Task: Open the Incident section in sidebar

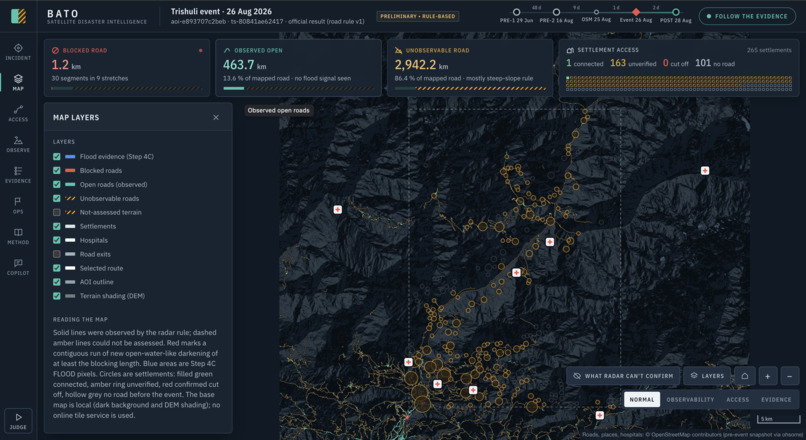Action: point(18,52)
